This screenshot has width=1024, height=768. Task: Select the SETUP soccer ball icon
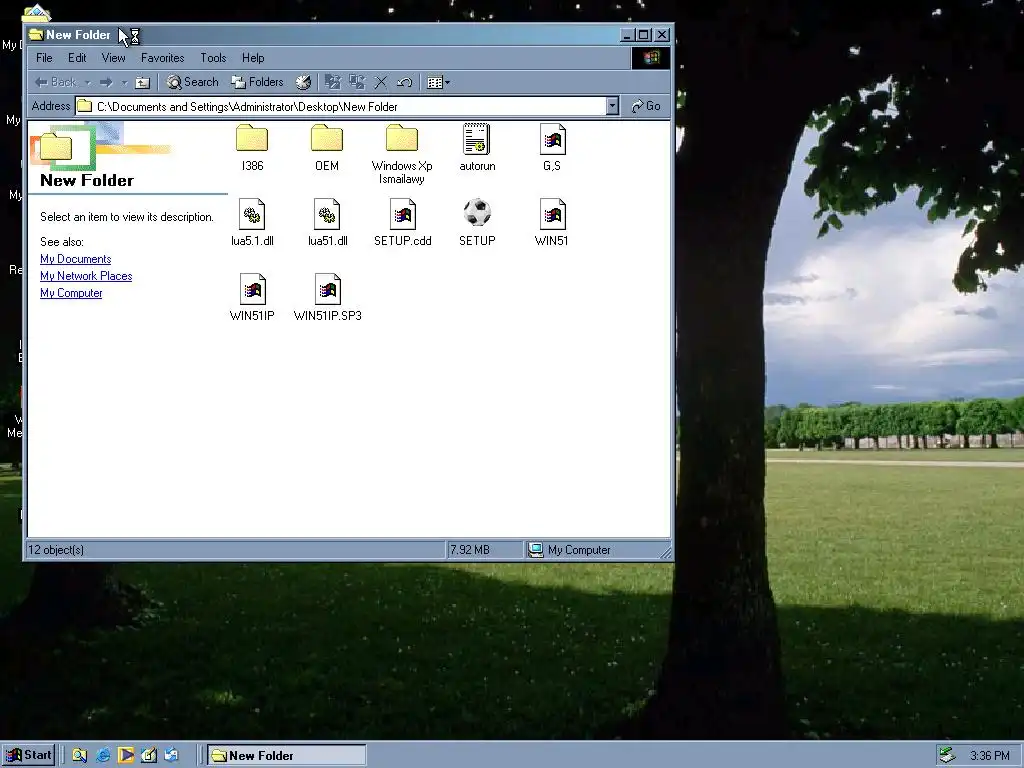[477, 222]
